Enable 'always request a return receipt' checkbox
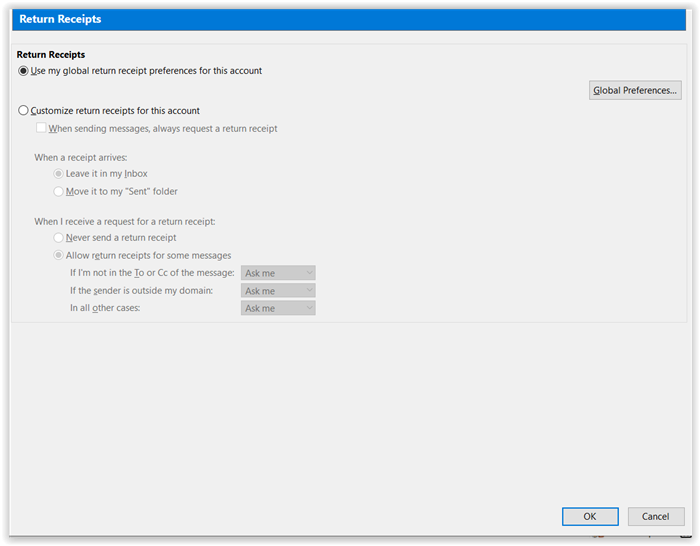This screenshot has width=700, height=546. [x=41, y=128]
